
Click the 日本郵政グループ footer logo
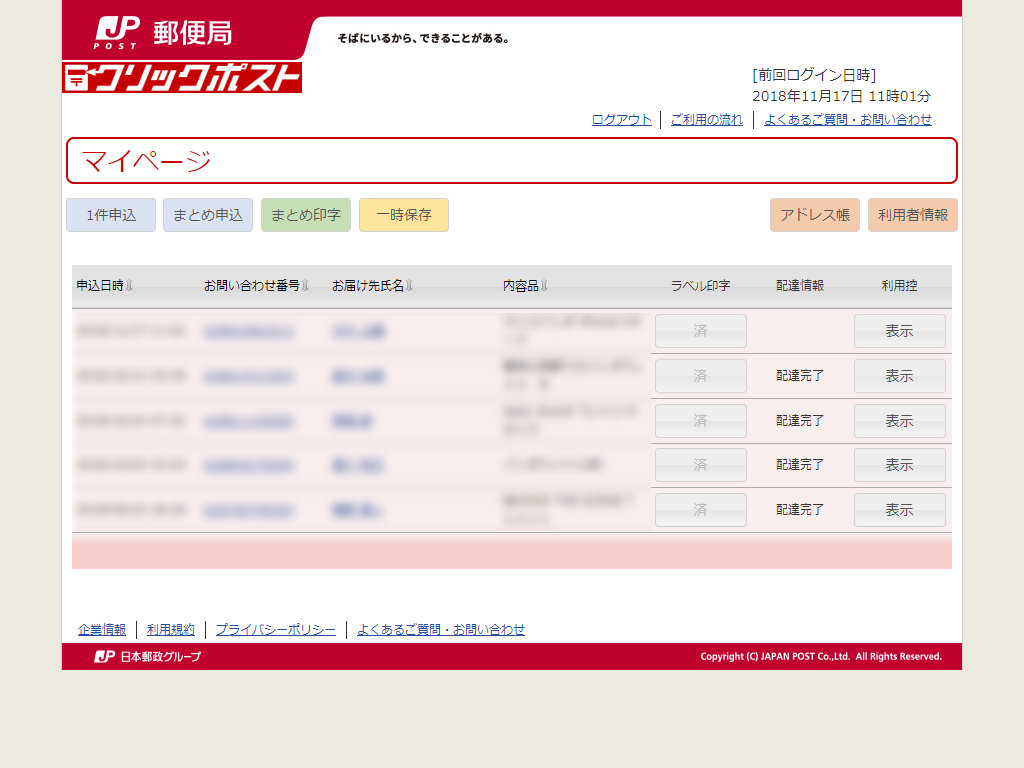point(148,656)
